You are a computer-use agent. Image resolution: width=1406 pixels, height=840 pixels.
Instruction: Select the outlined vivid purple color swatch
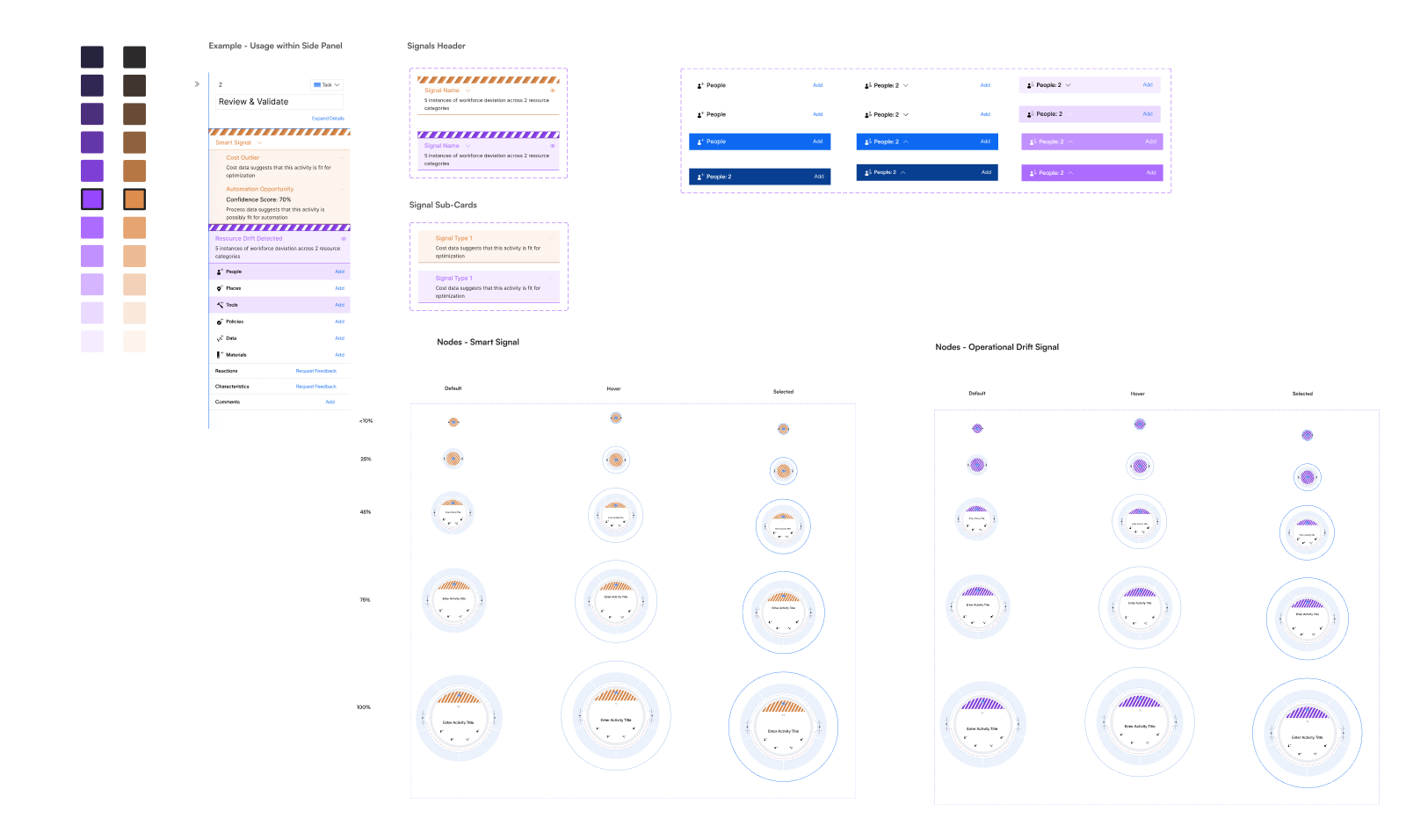tap(92, 199)
